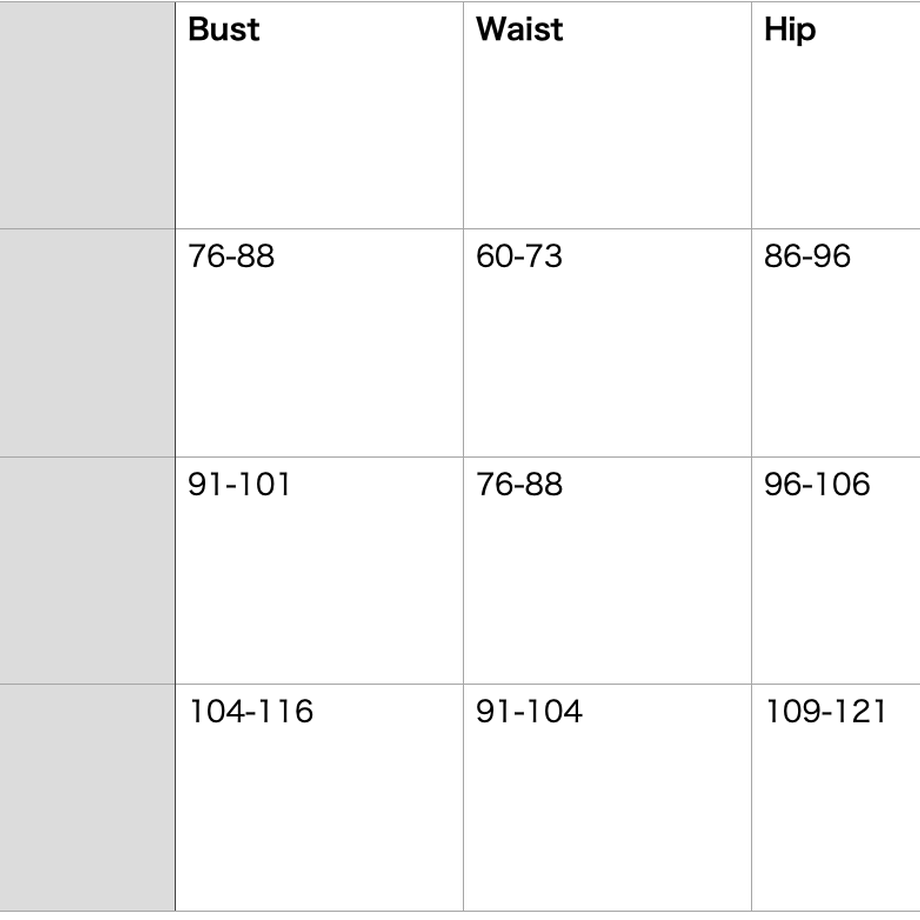Screen dimensions: 920x920
Task: Click the Waist column header
Action: (519, 29)
